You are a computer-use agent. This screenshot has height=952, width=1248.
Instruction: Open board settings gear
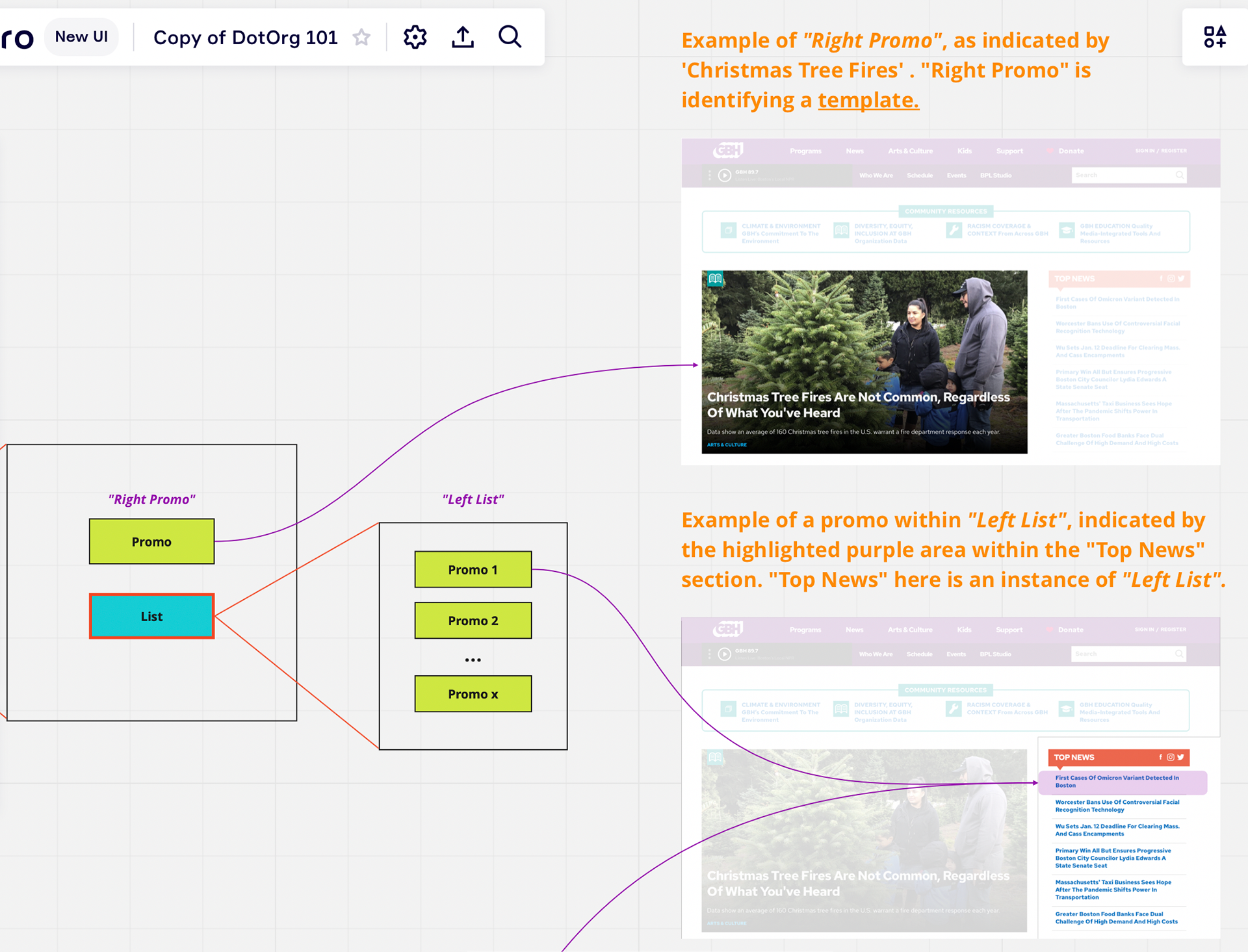(x=415, y=37)
